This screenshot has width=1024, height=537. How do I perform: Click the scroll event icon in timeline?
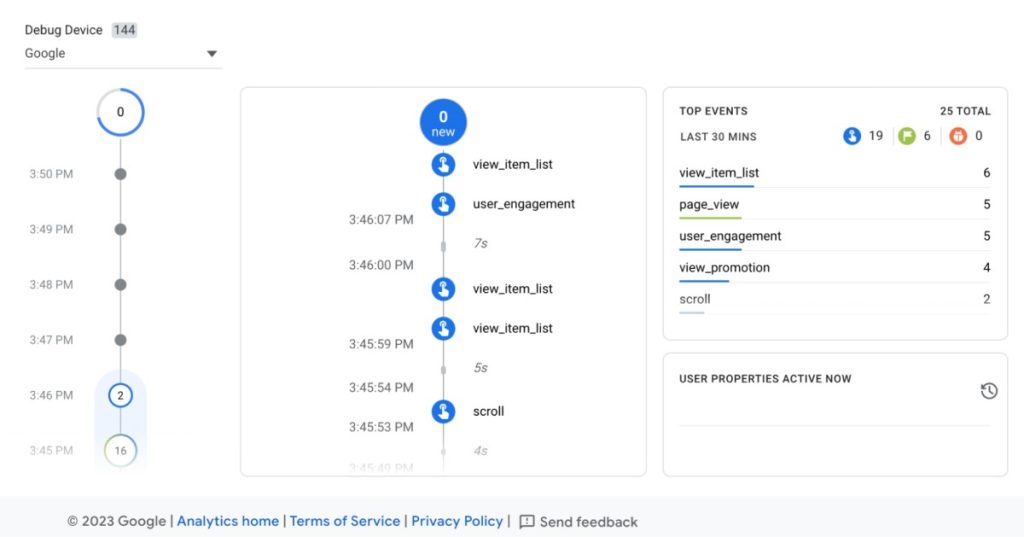tap(443, 411)
